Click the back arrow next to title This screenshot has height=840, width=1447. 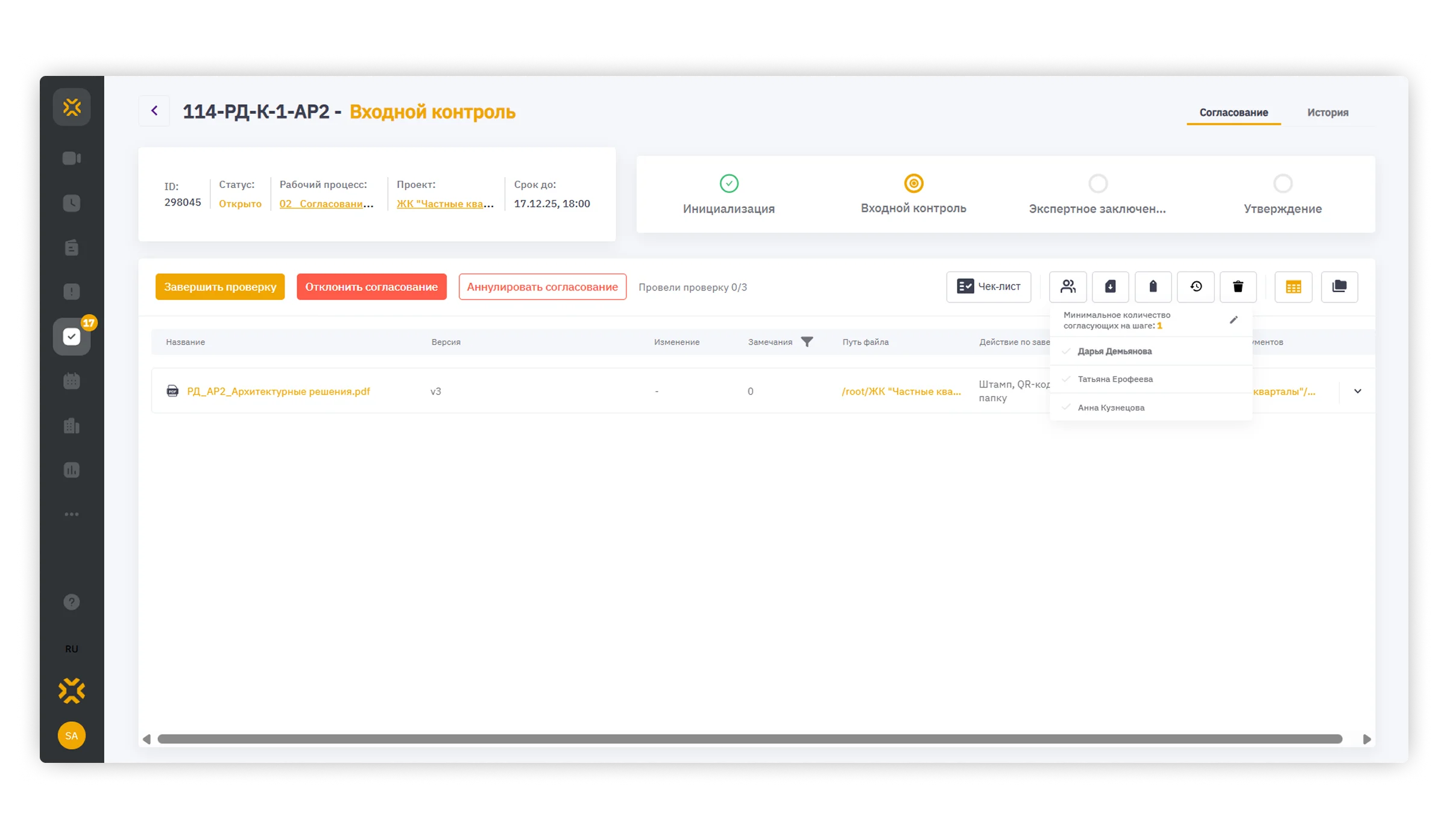point(154,110)
